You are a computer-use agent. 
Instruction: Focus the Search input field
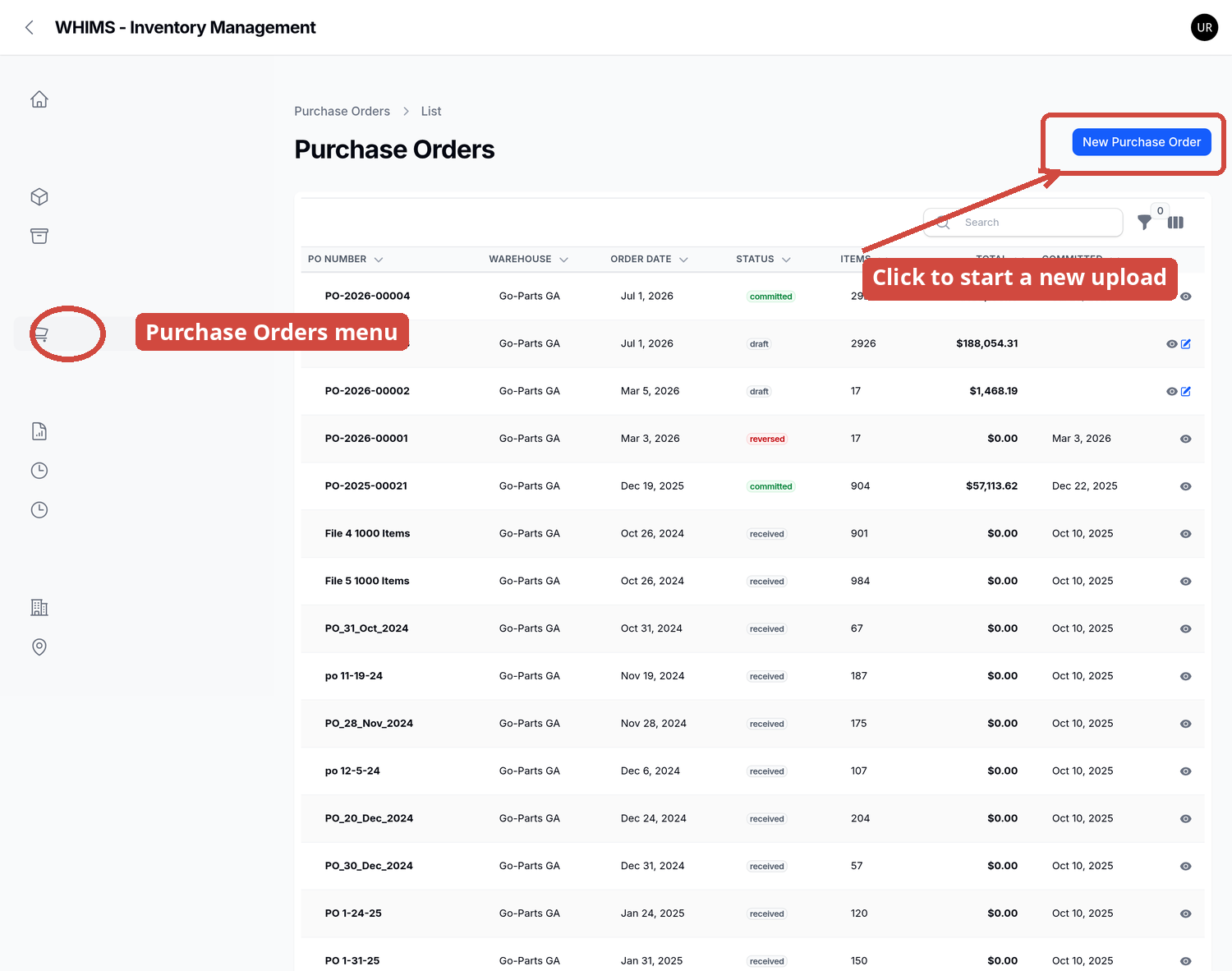(x=1023, y=223)
